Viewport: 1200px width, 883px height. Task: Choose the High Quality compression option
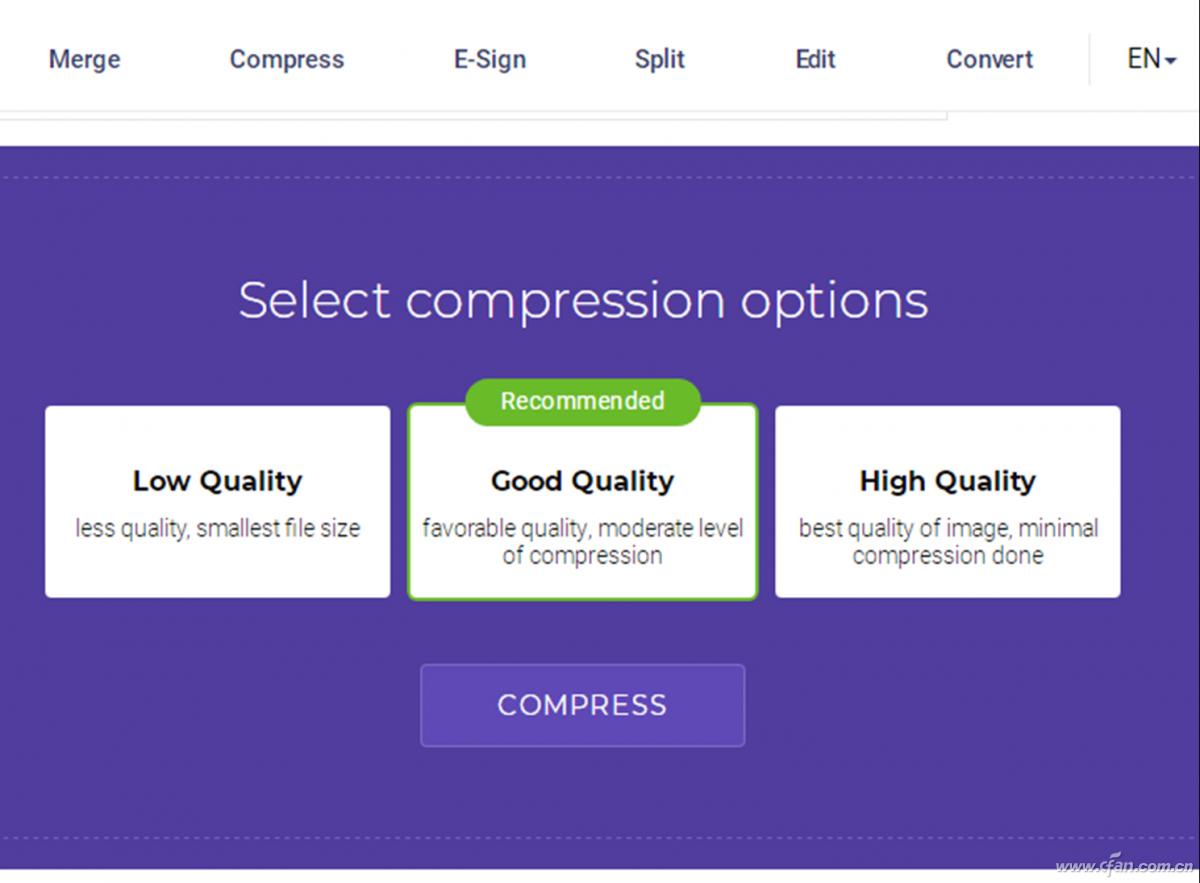point(947,501)
